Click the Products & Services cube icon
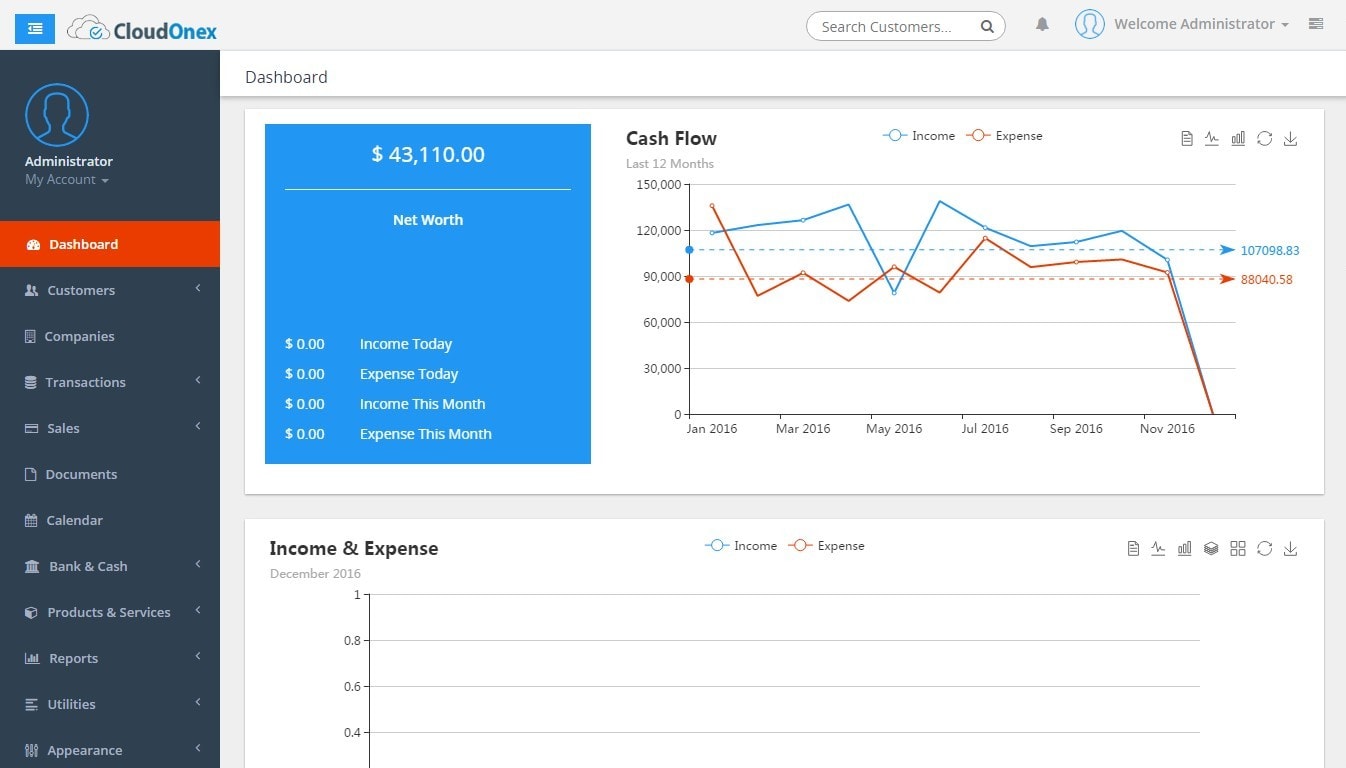Screen dimensions: 1346x768 30,612
